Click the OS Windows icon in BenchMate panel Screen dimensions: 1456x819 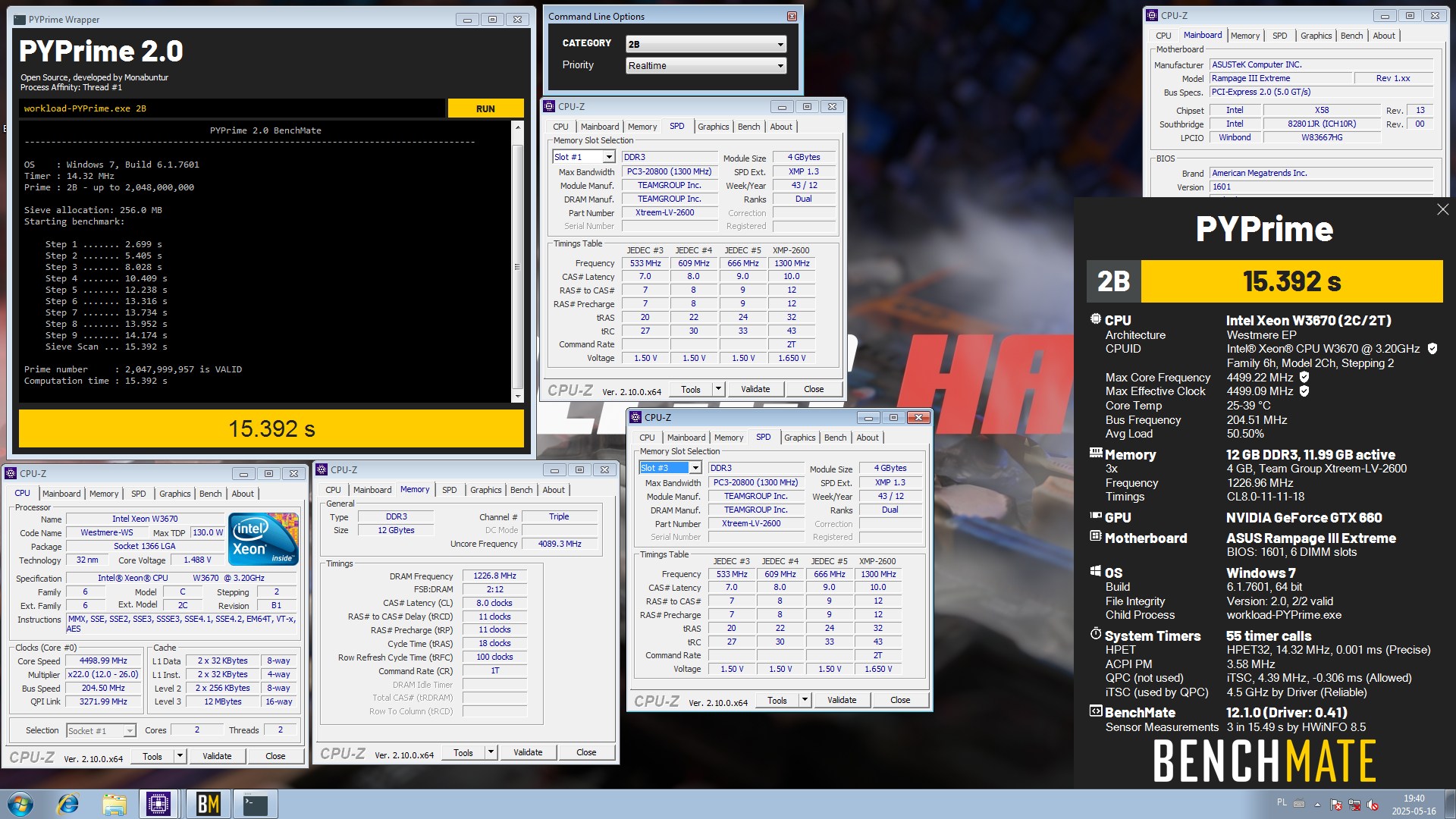point(1095,571)
